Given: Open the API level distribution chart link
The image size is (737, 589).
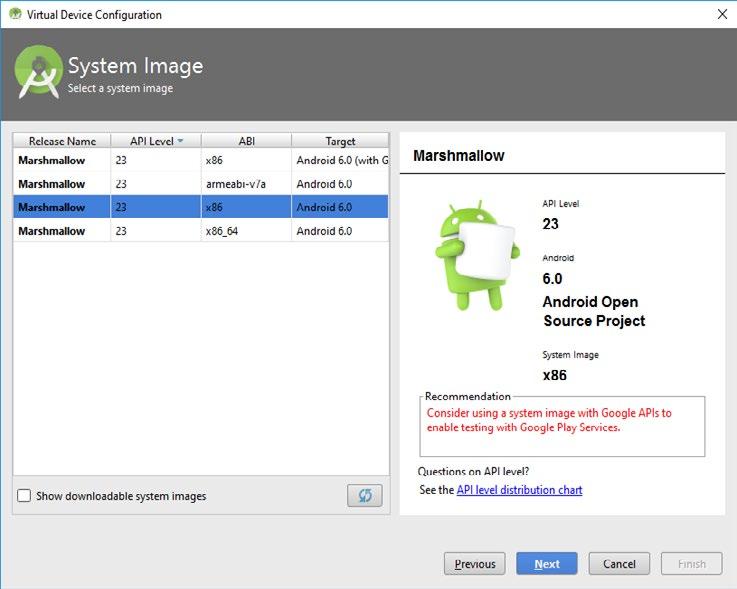Looking at the screenshot, I should pyautogui.click(x=519, y=490).
